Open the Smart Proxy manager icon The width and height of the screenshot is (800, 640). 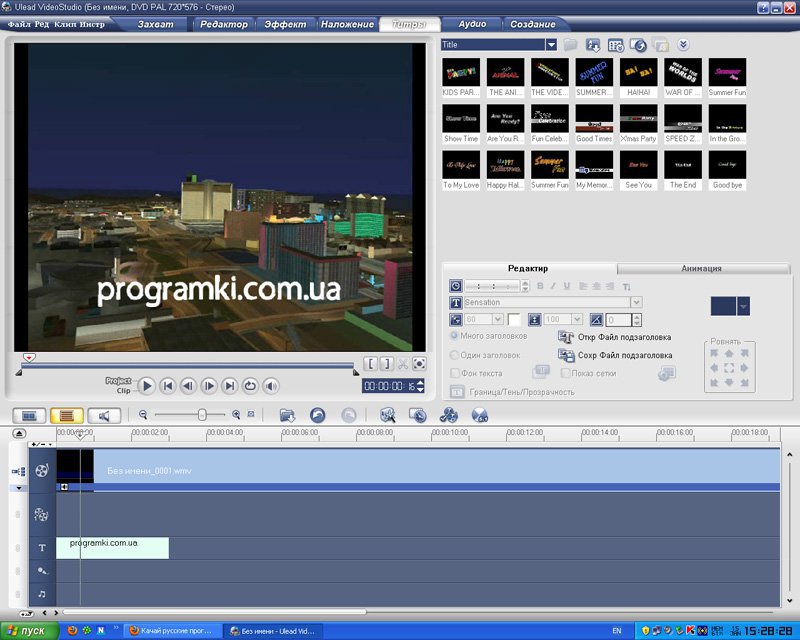(x=388, y=415)
